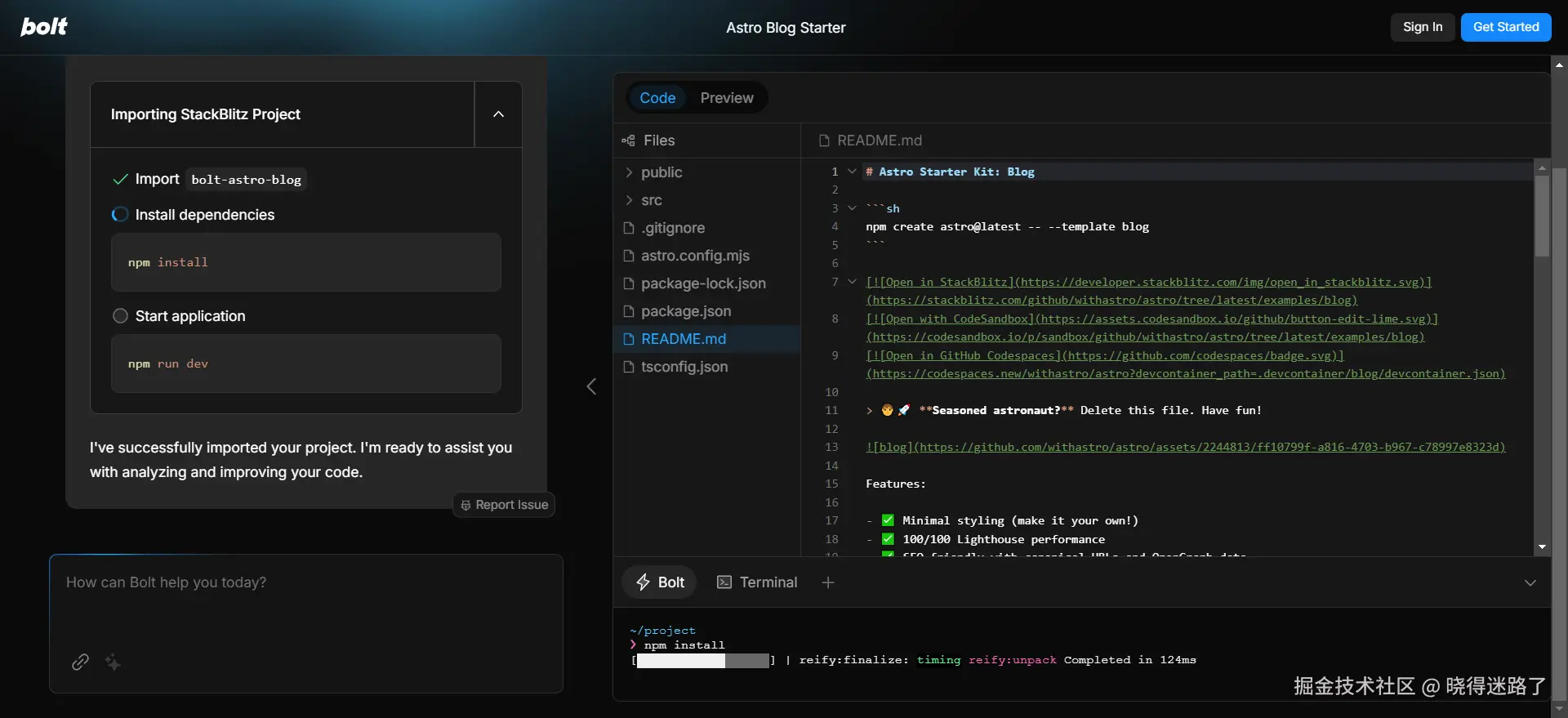
Task: Open the GitHub Codespaces badge link
Action: [1185, 364]
